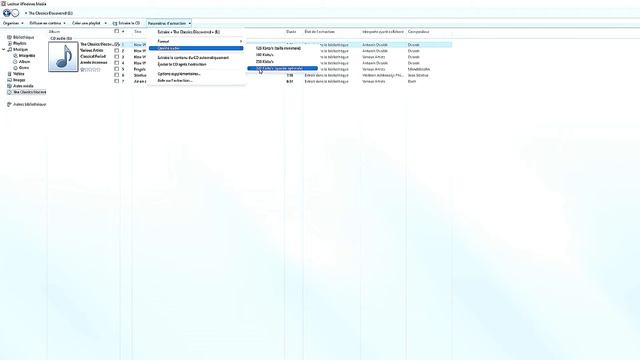
Task: Toggle the Paramètres d'extraction dropdown
Action: point(169,23)
